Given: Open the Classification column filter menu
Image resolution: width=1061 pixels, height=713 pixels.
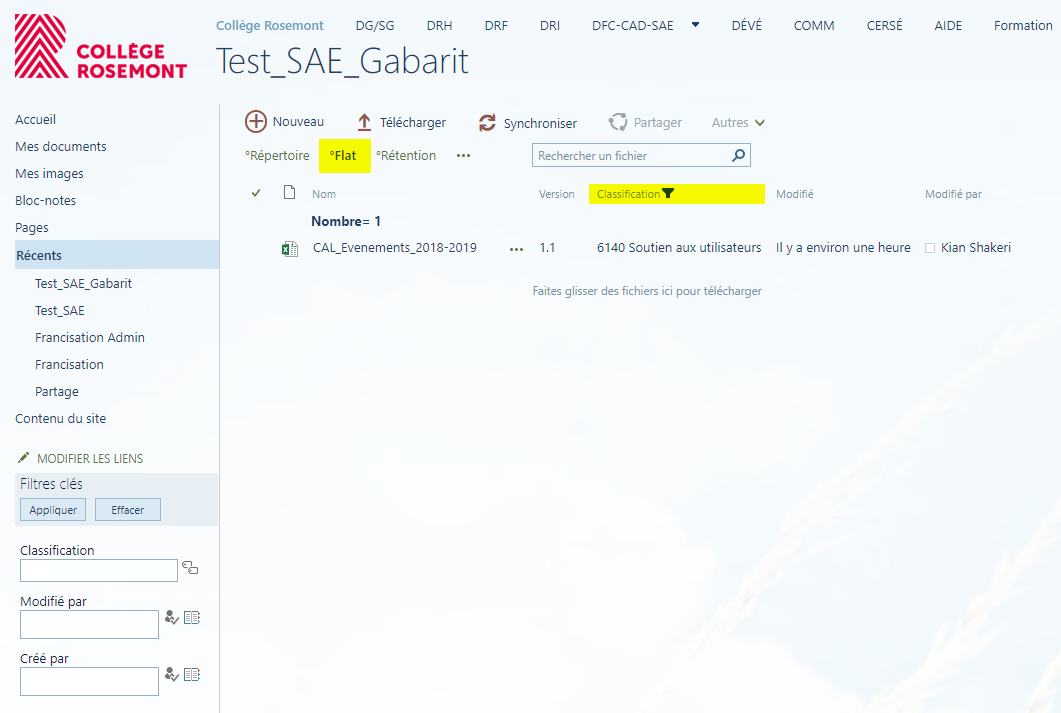Looking at the screenshot, I should 668,194.
